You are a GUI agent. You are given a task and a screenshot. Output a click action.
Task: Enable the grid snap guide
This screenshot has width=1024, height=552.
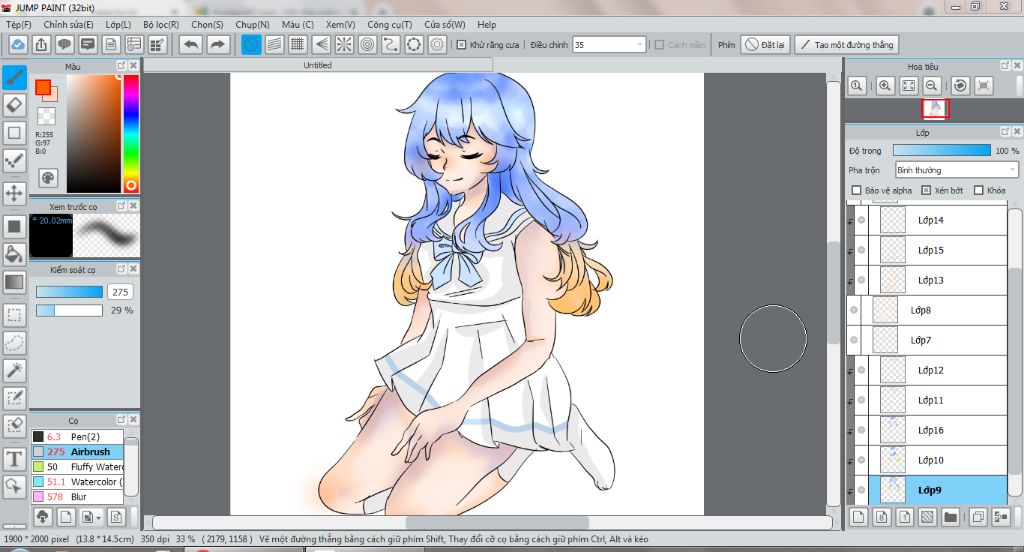point(298,44)
